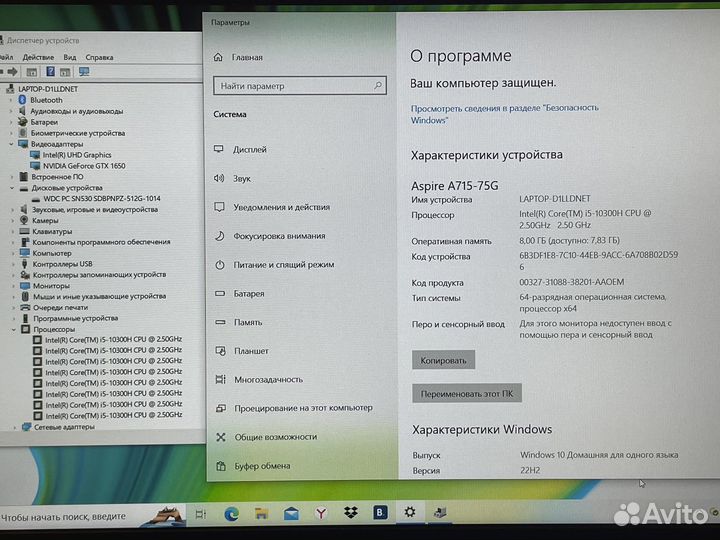The width and height of the screenshot is (720, 540).
Task: Click Переименовать этот ПК button
Action: (467, 394)
